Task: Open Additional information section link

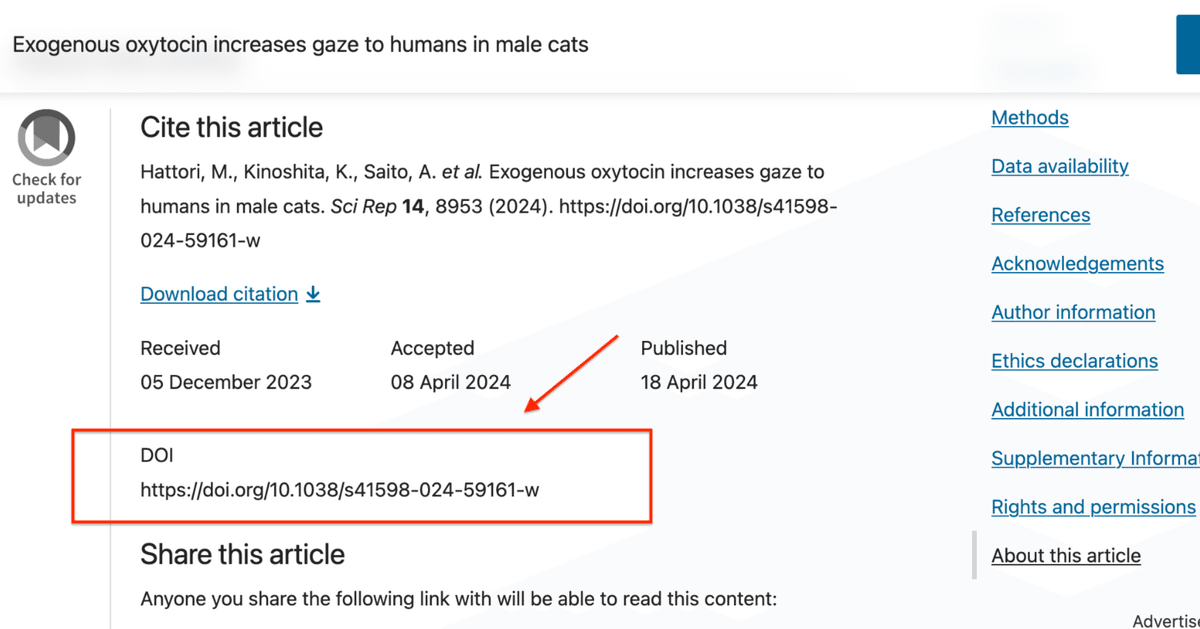Action: (1087, 410)
